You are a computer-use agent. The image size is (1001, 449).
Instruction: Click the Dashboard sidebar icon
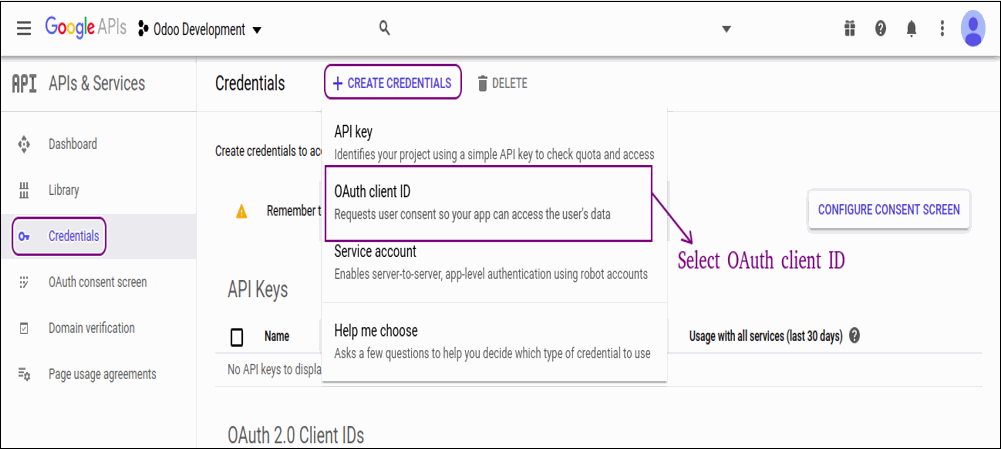pyautogui.click(x=24, y=144)
